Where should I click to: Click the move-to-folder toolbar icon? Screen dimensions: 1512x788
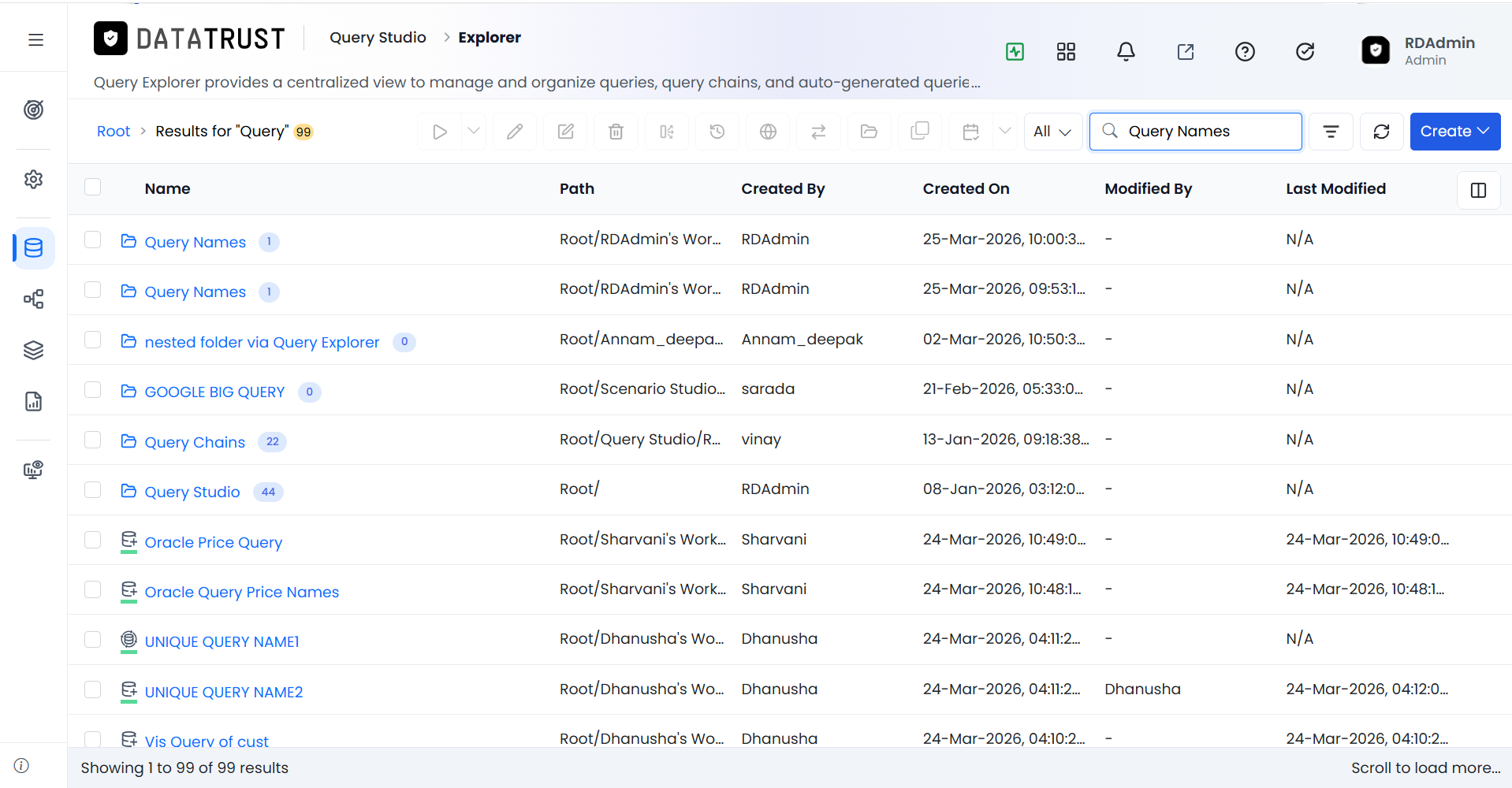[870, 132]
